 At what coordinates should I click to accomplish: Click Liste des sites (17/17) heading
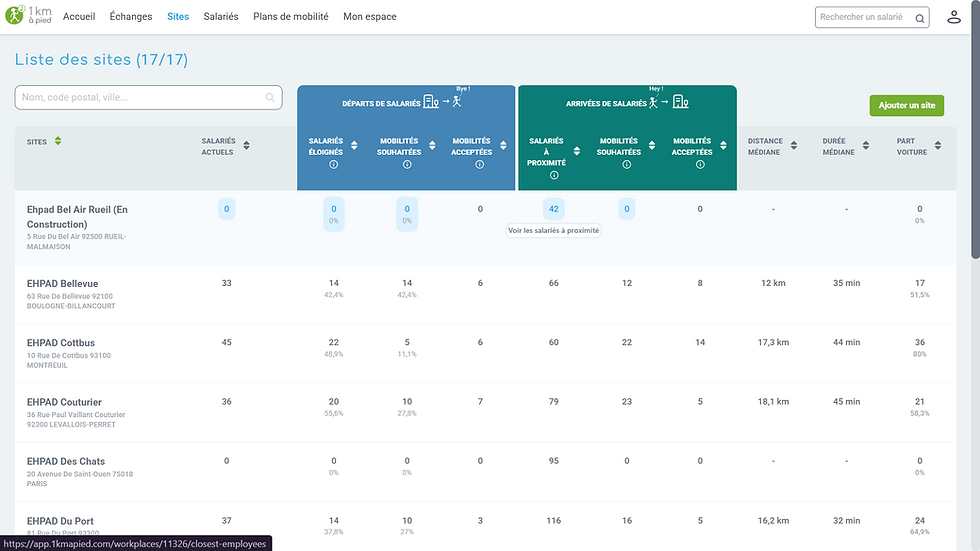[x=101, y=59]
